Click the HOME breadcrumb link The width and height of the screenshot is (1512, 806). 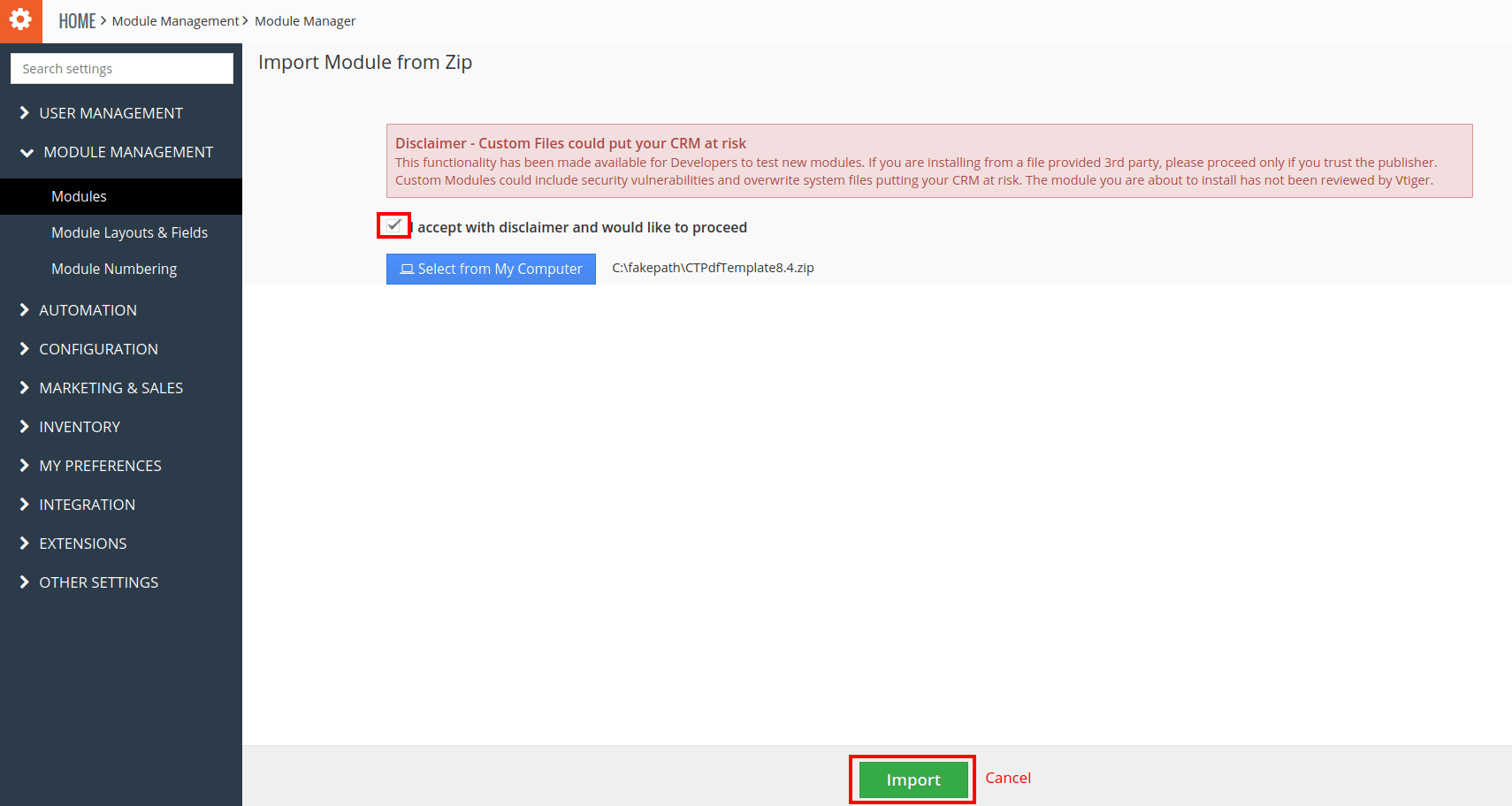point(77,21)
